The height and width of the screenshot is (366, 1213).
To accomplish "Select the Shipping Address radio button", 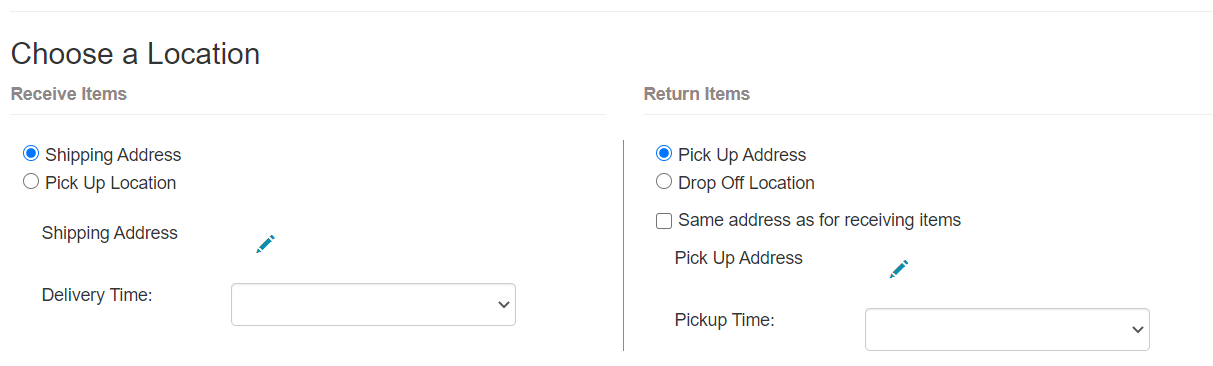I will [31, 154].
